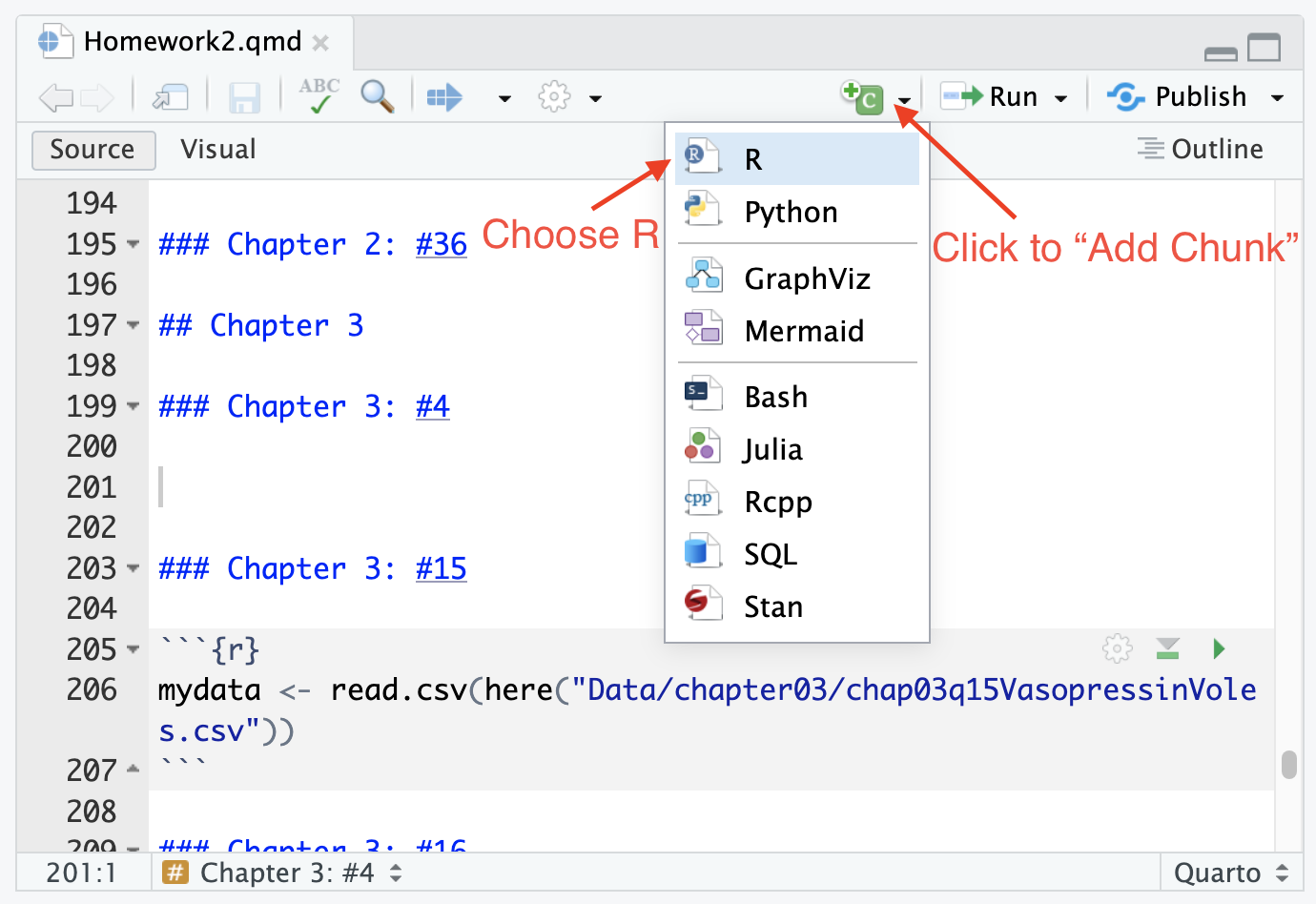Open Insert Chunk language dropdown arrow
Viewport: 1316px width, 904px height.
click(x=904, y=99)
